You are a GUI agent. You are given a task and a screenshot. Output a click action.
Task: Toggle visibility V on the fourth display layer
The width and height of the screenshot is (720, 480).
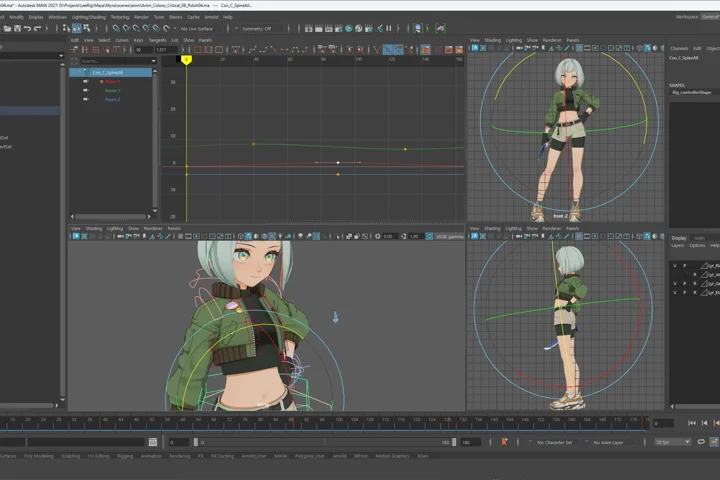(675, 292)
